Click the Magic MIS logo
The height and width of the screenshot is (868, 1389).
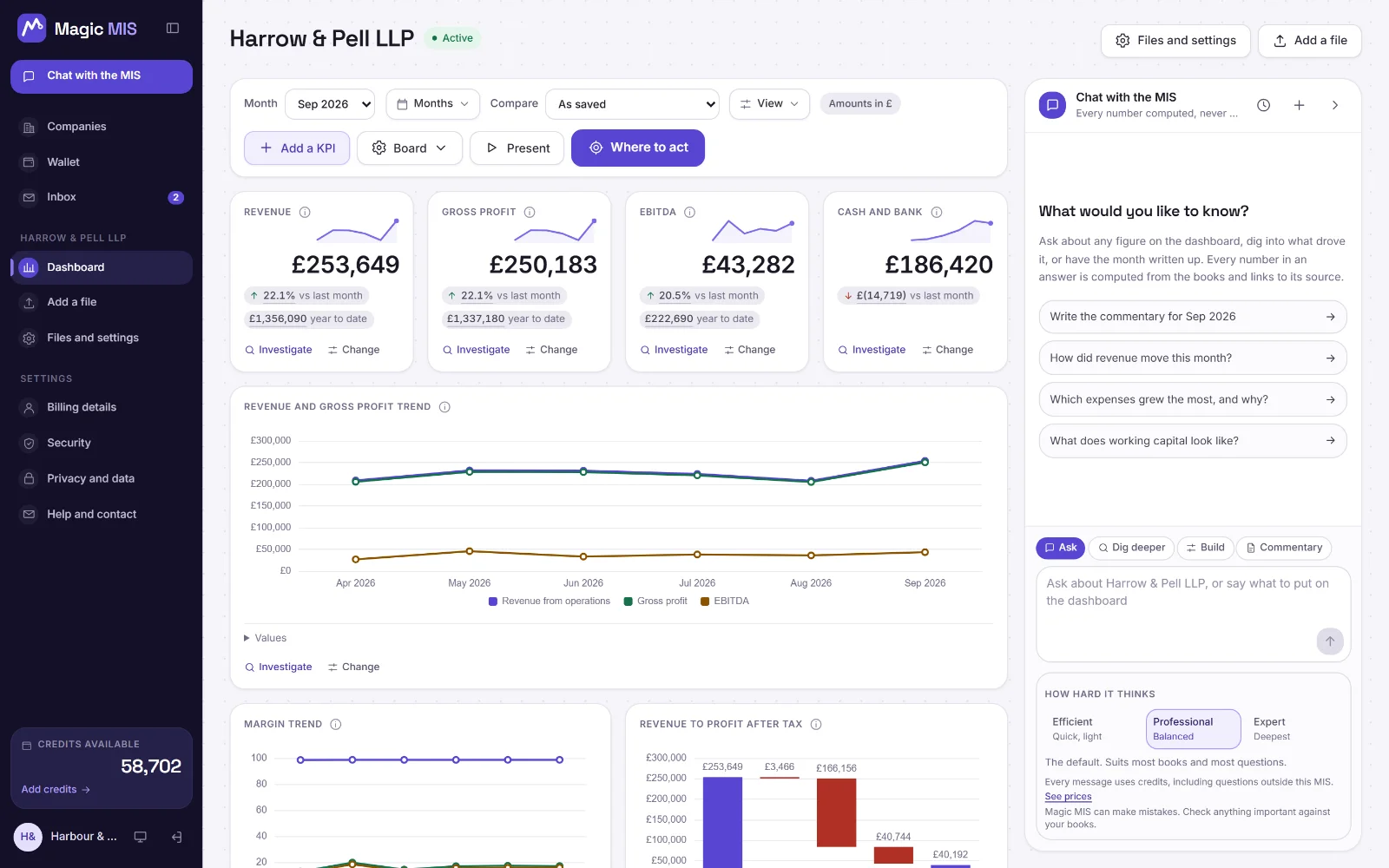(77, 29)
